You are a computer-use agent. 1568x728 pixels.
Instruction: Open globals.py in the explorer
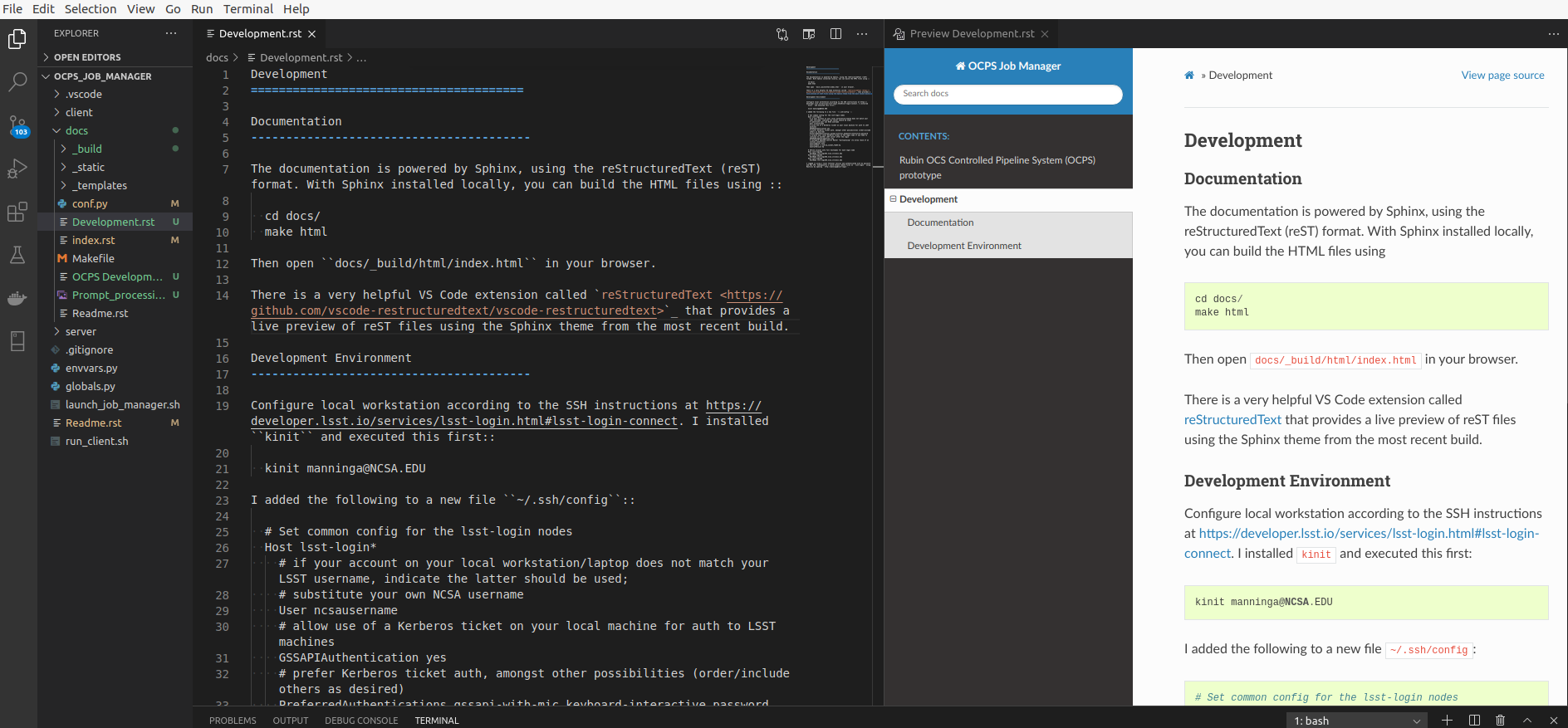115,386
